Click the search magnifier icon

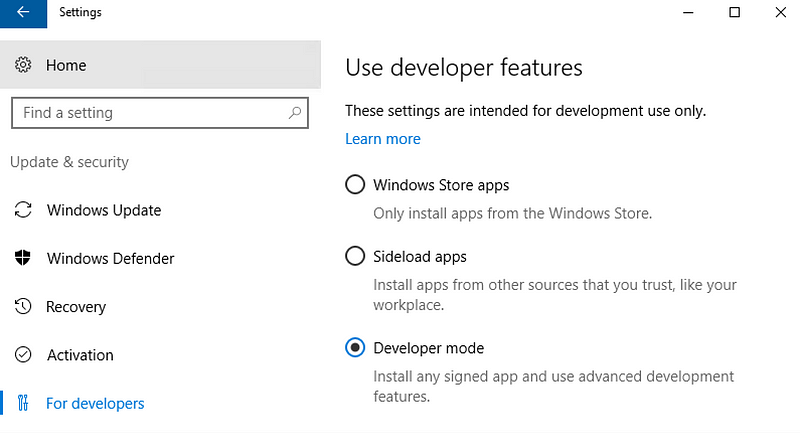click(295, 113)
